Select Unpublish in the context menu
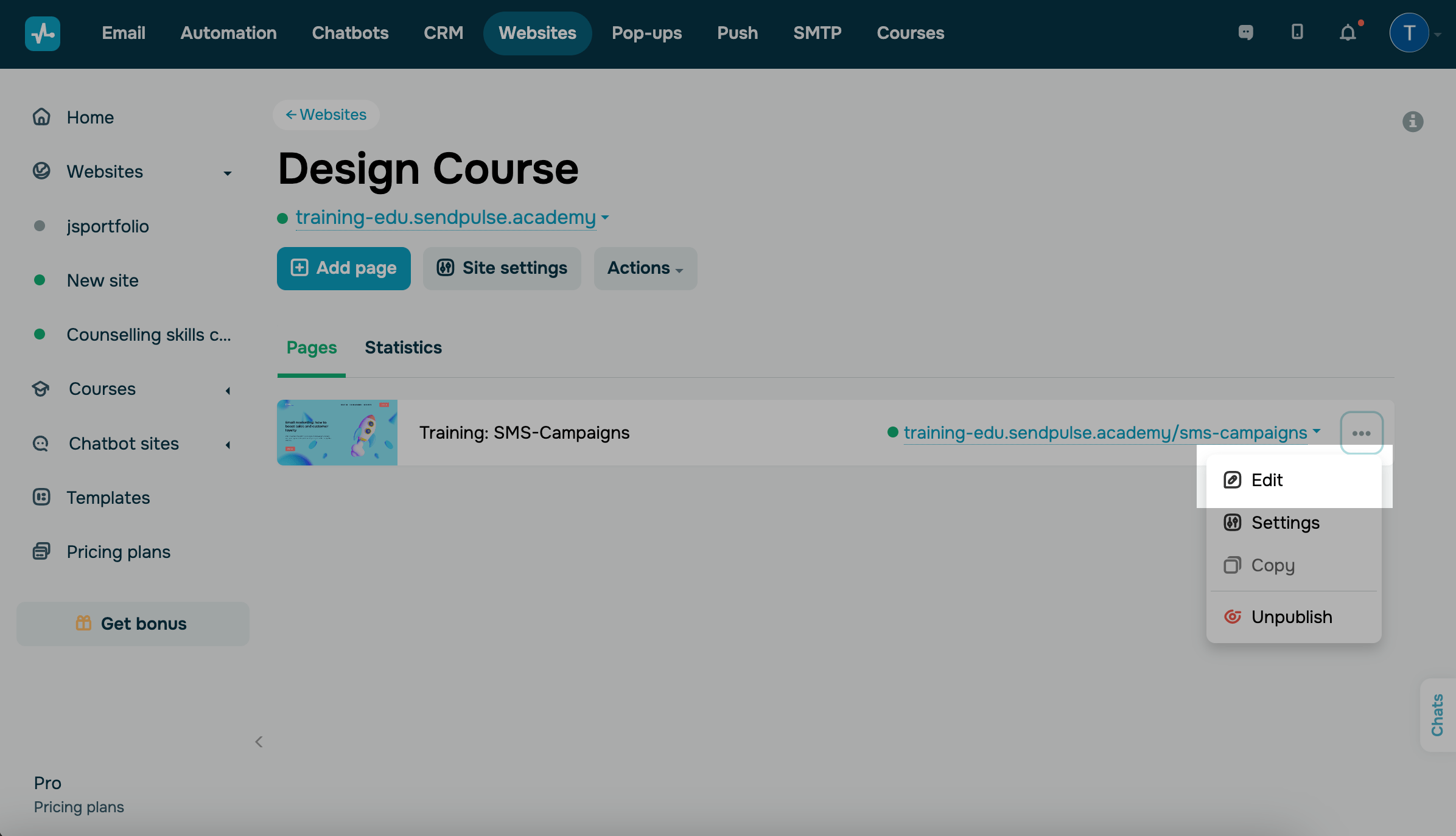 [x=1291, y=617]
